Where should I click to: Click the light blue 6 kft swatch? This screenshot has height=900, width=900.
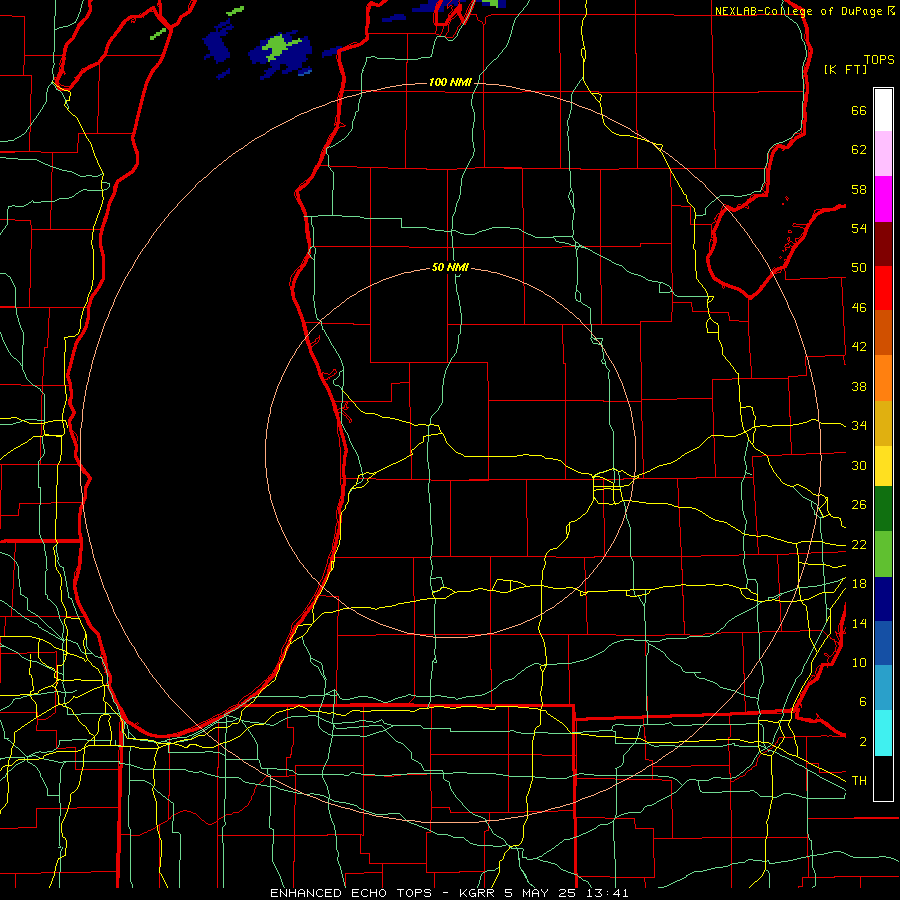[x=883, y=688]
